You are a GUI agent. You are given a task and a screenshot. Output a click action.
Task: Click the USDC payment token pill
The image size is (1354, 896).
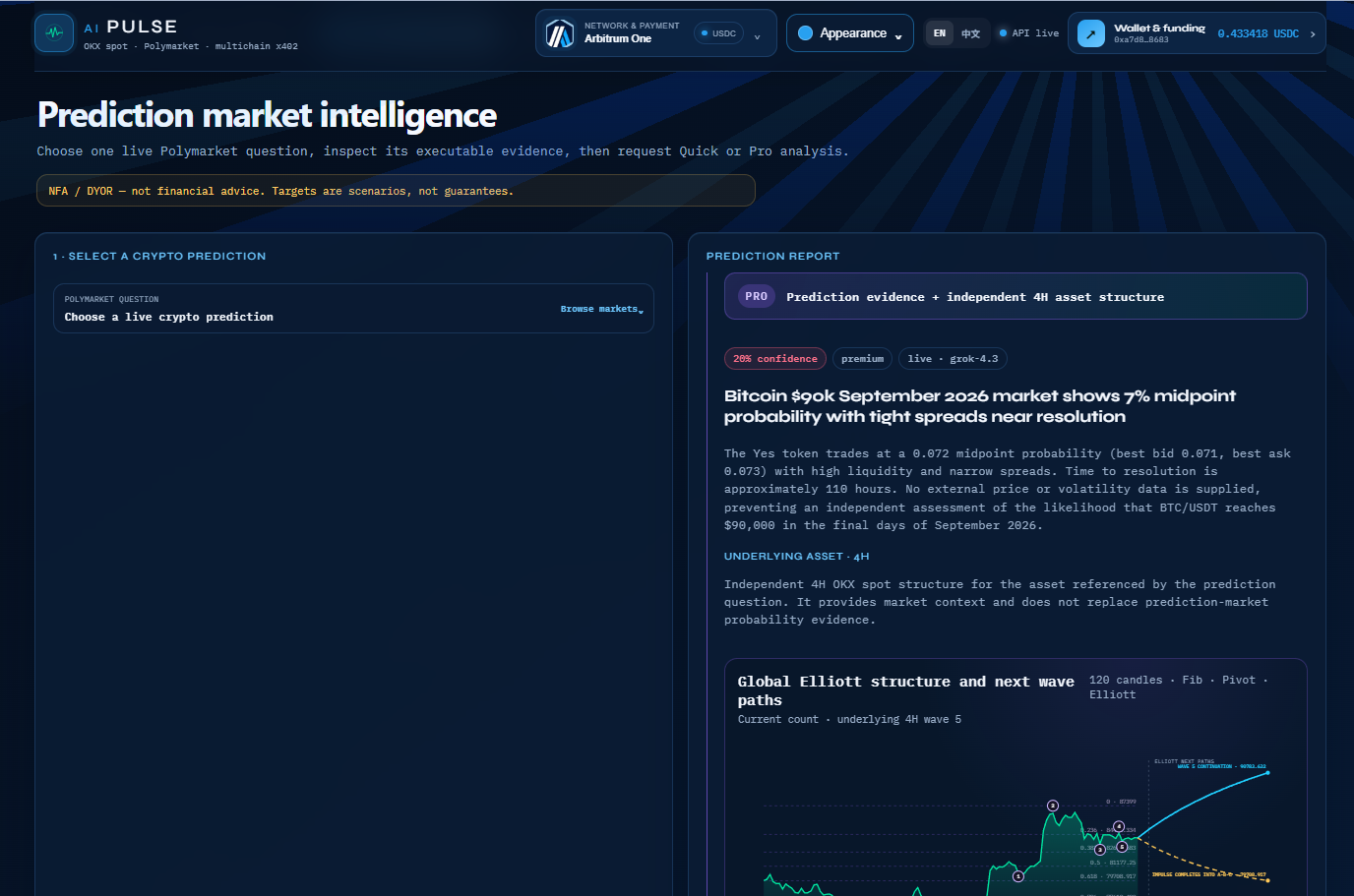[719, 33]
